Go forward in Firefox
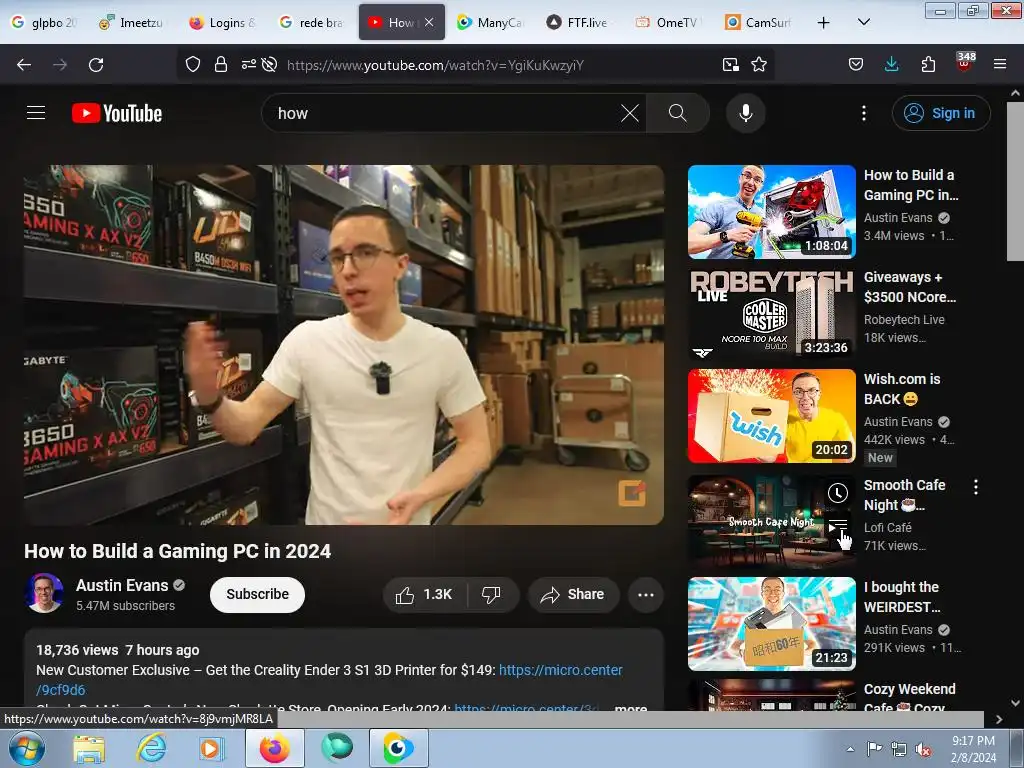This screenshot has height=768, width=1024. click(x=60, y=65)
